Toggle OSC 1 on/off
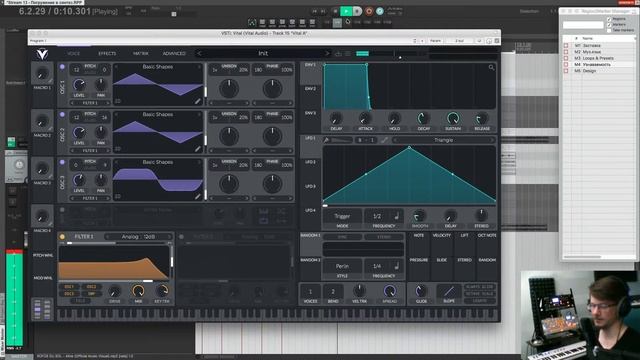Screen dimensions: 640x360 coord(62,67)
